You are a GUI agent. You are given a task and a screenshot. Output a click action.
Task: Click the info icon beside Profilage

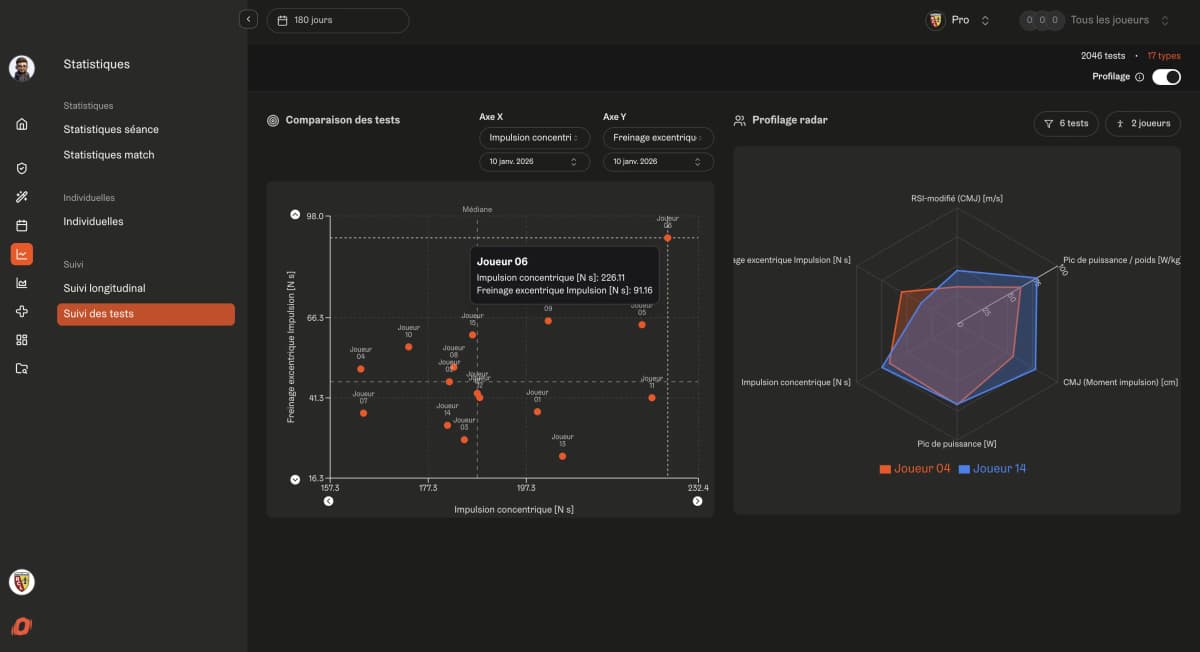tap(1139, 77)
